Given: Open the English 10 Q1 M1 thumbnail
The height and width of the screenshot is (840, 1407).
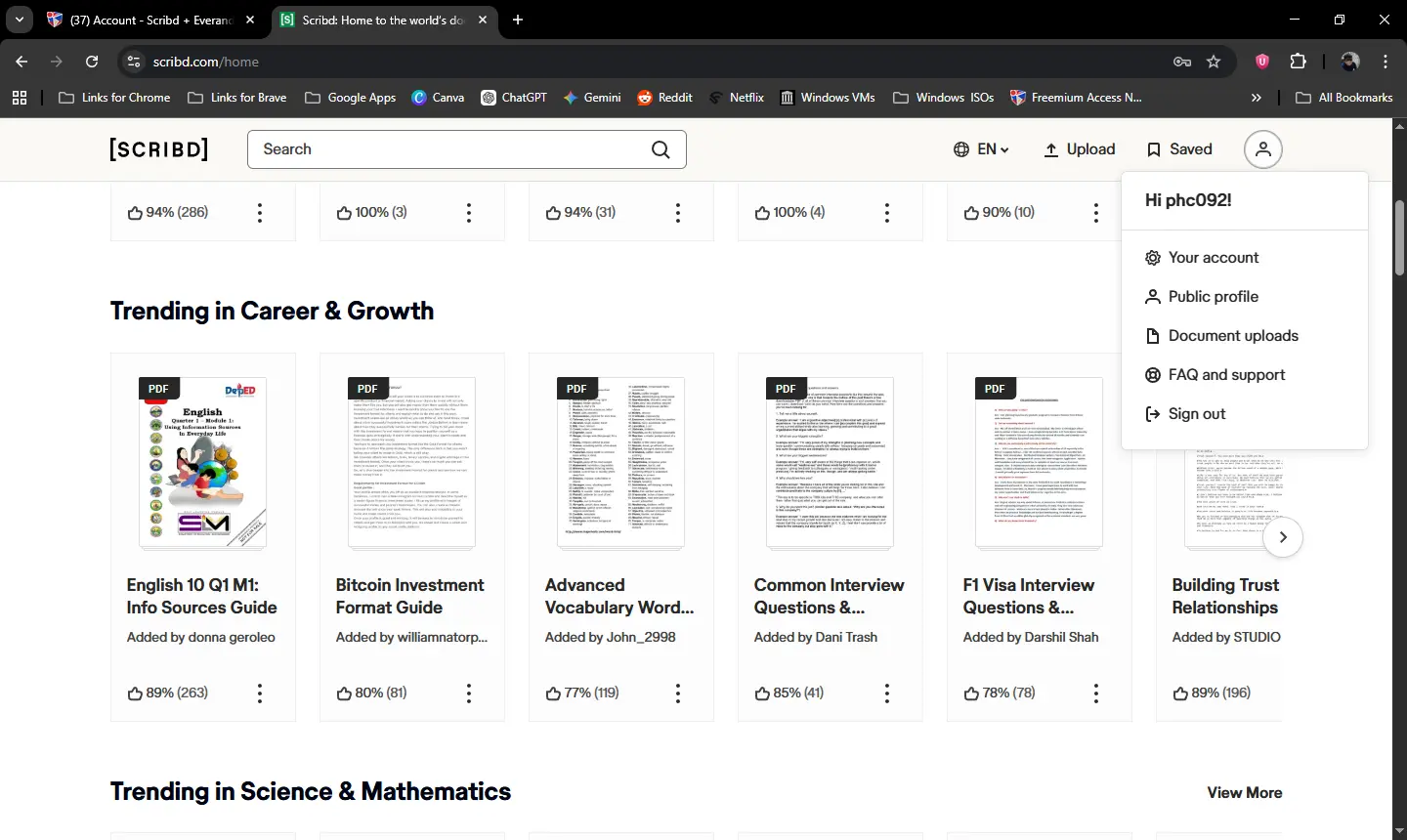Looking at the screenshot, I should pos(203,463).
